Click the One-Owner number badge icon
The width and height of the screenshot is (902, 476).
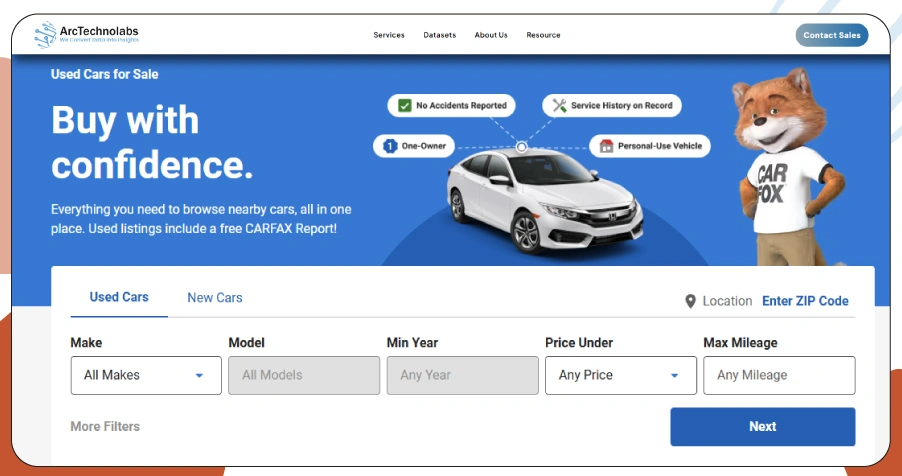pyautogui.click(x=390, y=146)
